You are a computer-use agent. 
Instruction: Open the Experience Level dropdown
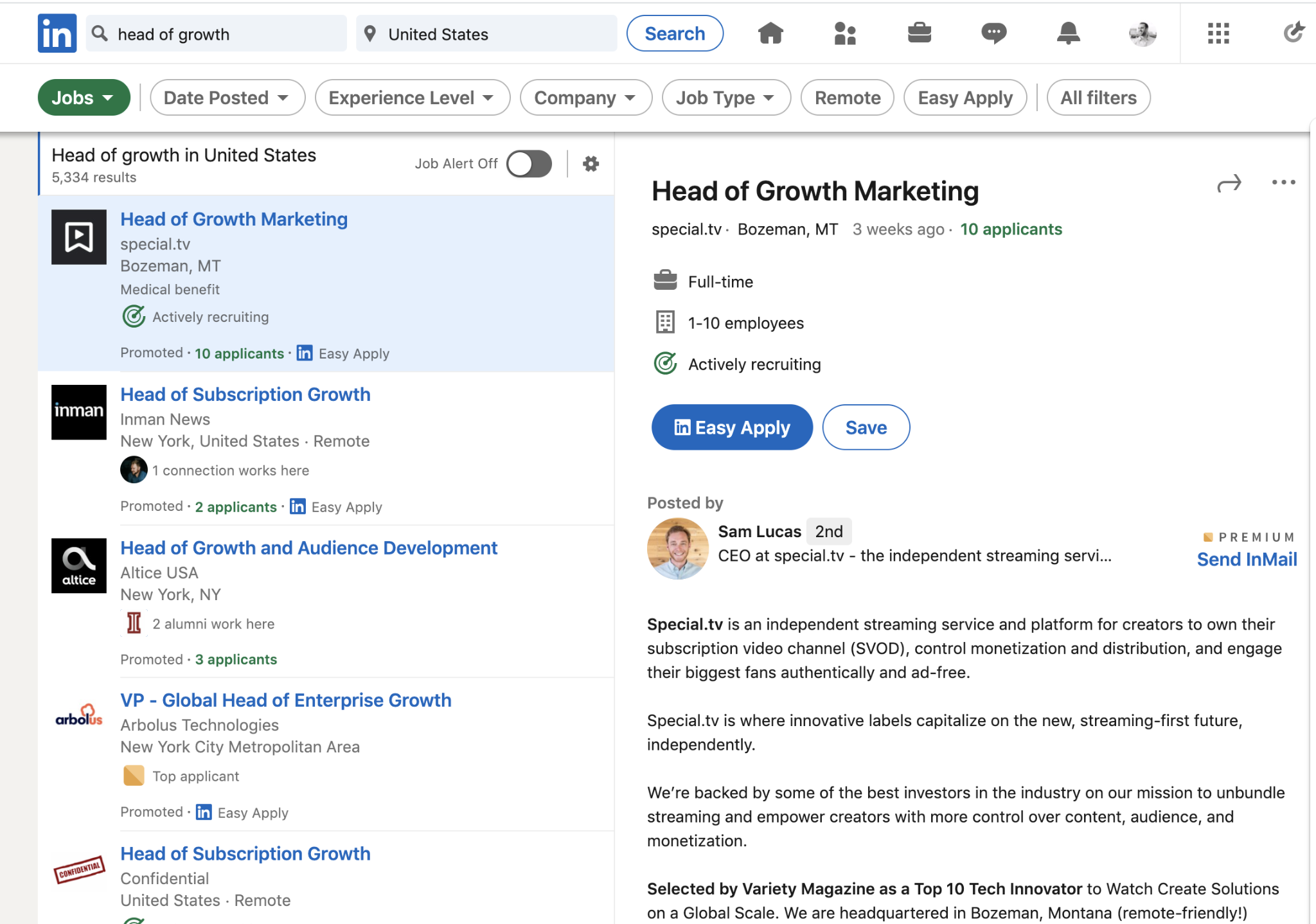pos(412,98)
